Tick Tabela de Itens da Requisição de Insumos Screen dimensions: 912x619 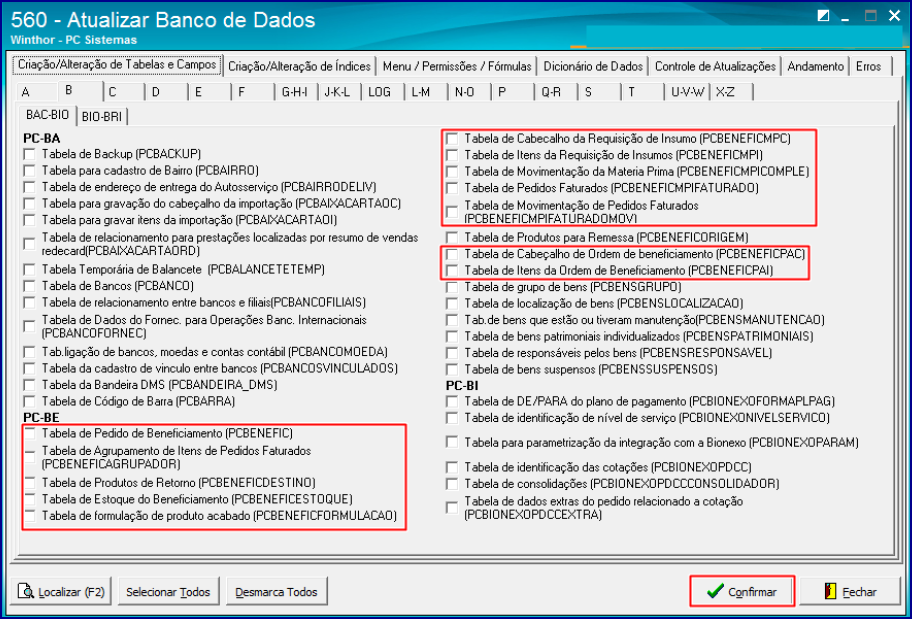[x=452, y=155]
